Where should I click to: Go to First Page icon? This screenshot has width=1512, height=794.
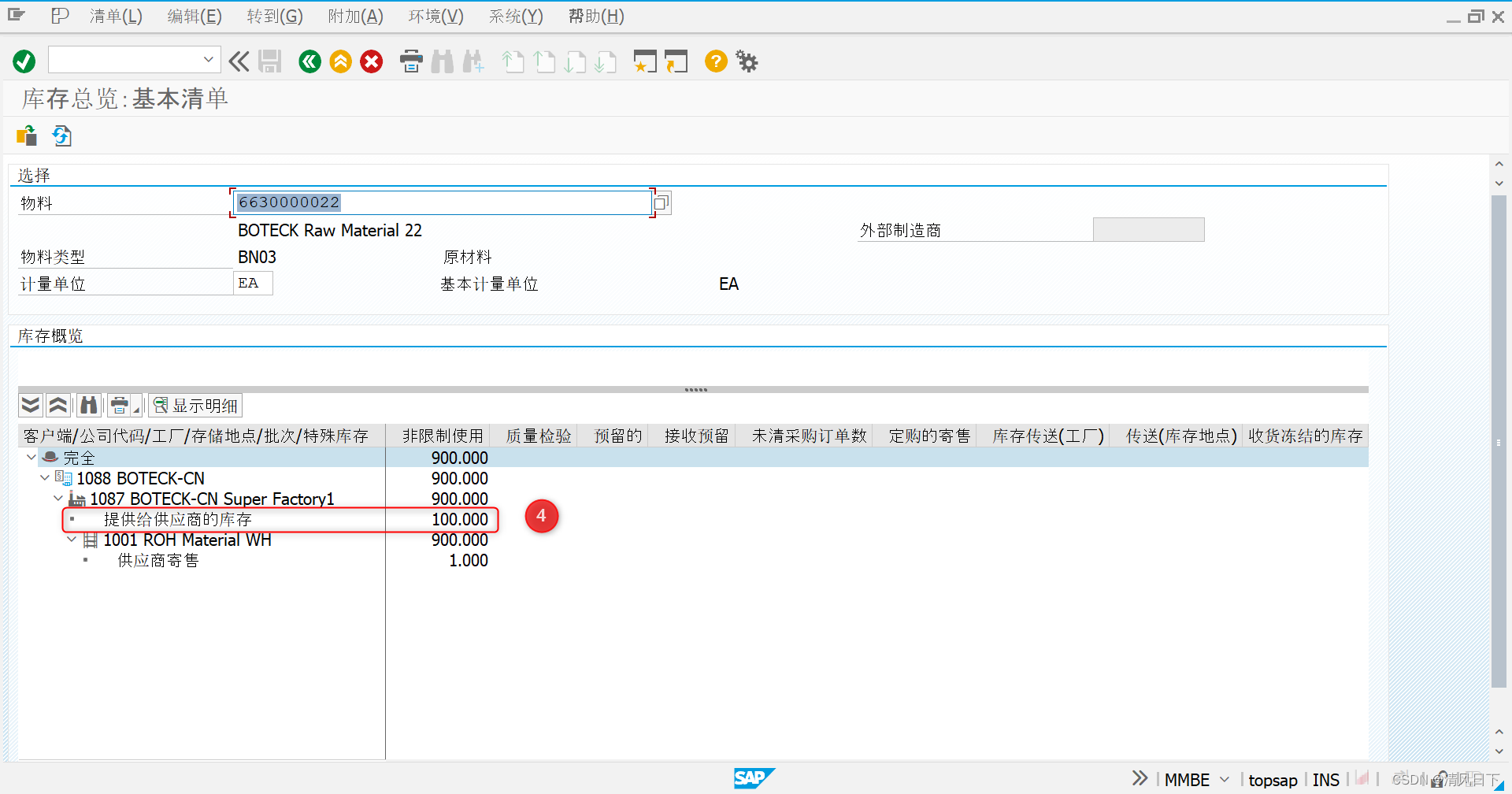point(513,61)
